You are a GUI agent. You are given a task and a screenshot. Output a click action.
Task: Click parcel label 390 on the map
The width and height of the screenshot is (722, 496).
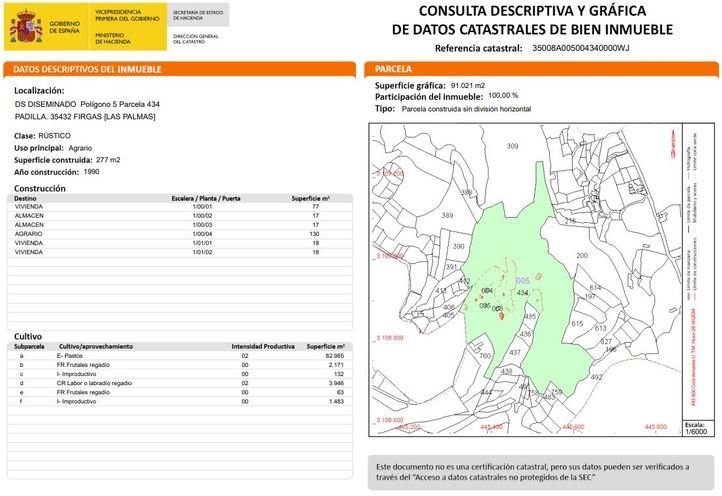pyautogui.click(x=458, y=246)
